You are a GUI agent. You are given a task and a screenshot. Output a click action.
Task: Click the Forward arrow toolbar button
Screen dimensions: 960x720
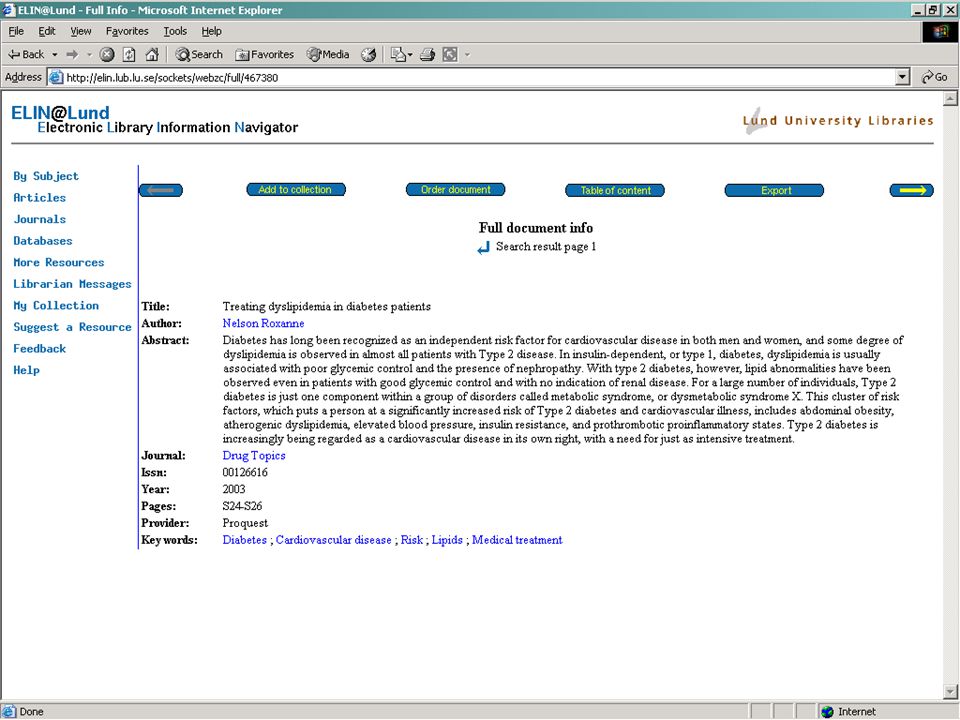point(72,54)
